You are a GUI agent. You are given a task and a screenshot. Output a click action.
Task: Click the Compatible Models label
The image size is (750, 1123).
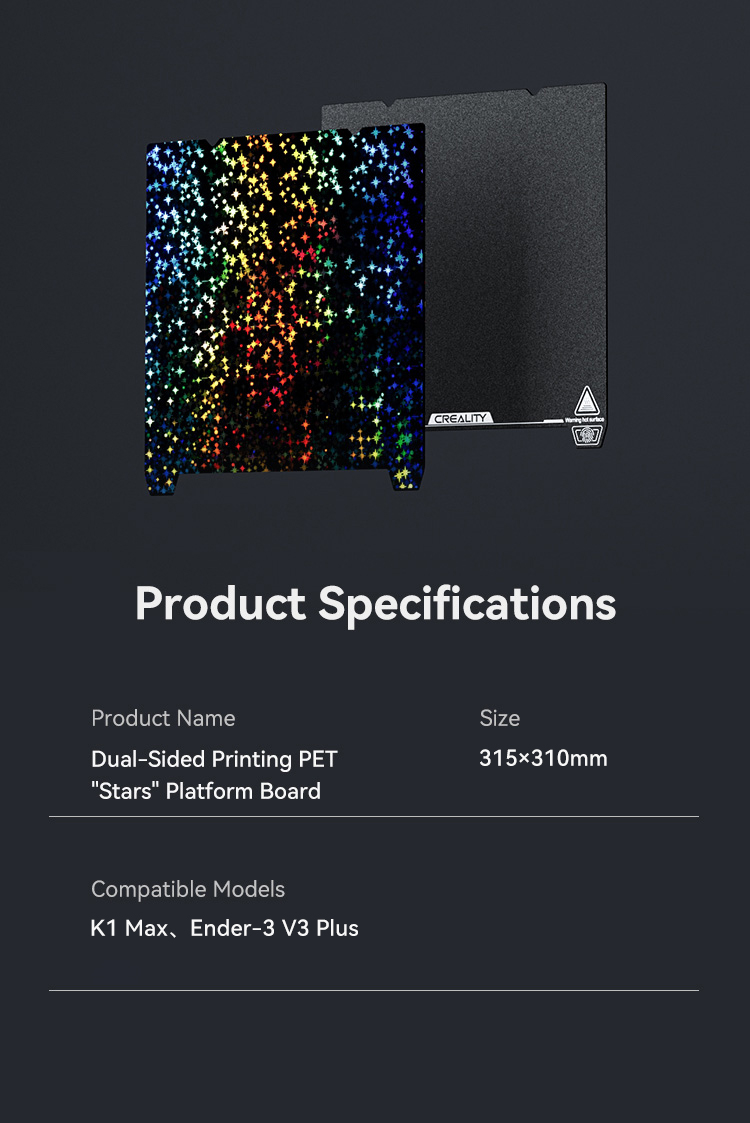point(188,889)
